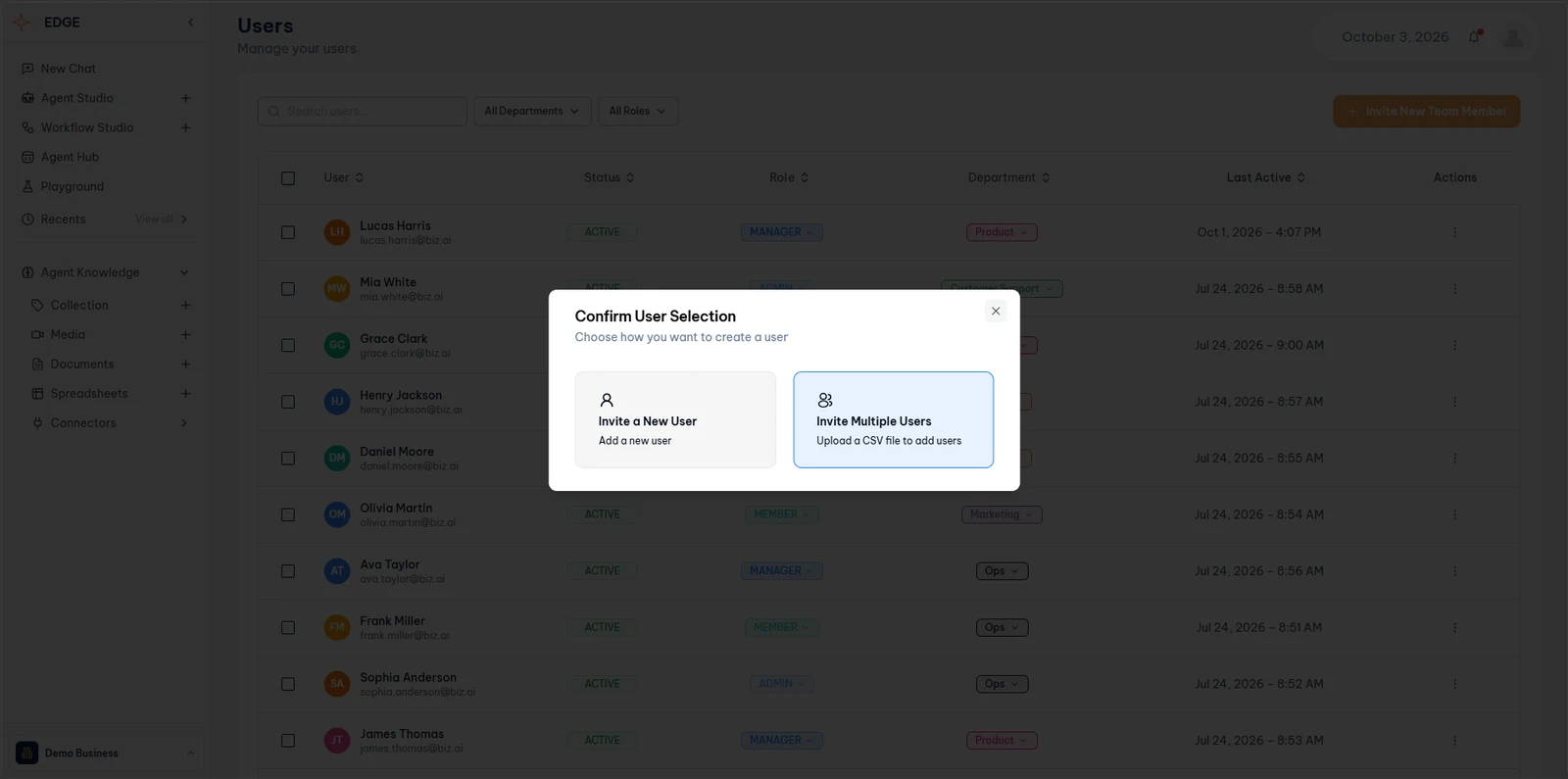Screen dimensions: 1568x779
Task: Select the Invite Multiple Users option
Action: click(894, 419)
